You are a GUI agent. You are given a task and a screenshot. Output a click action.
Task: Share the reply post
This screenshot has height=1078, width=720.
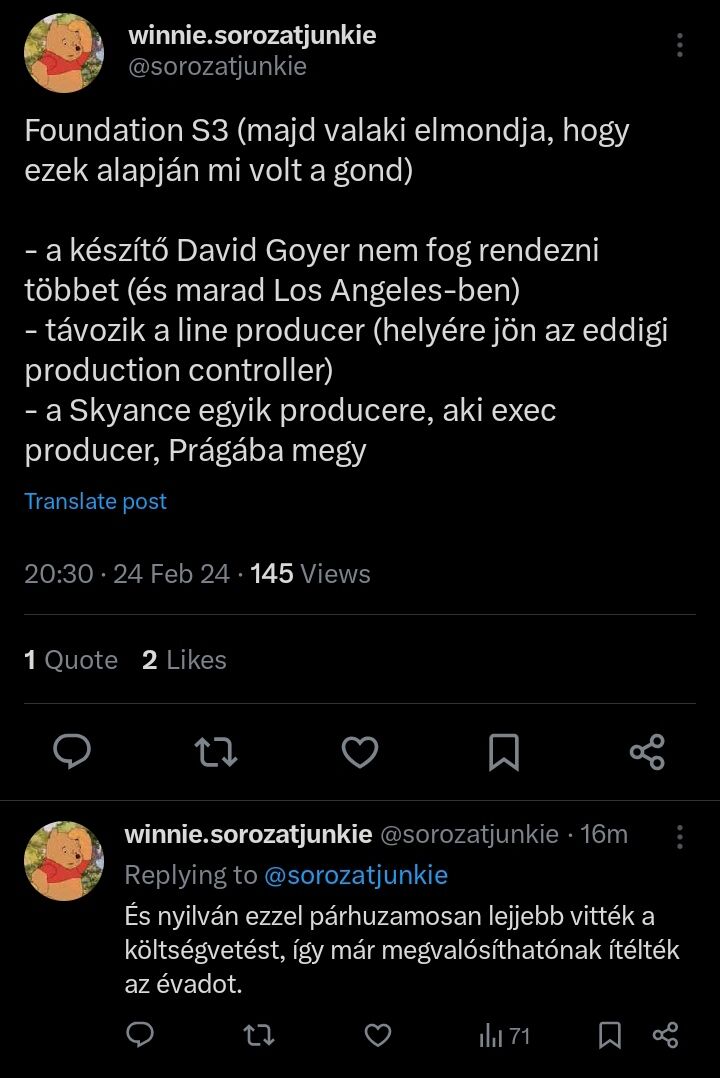tap(665, 1035)
